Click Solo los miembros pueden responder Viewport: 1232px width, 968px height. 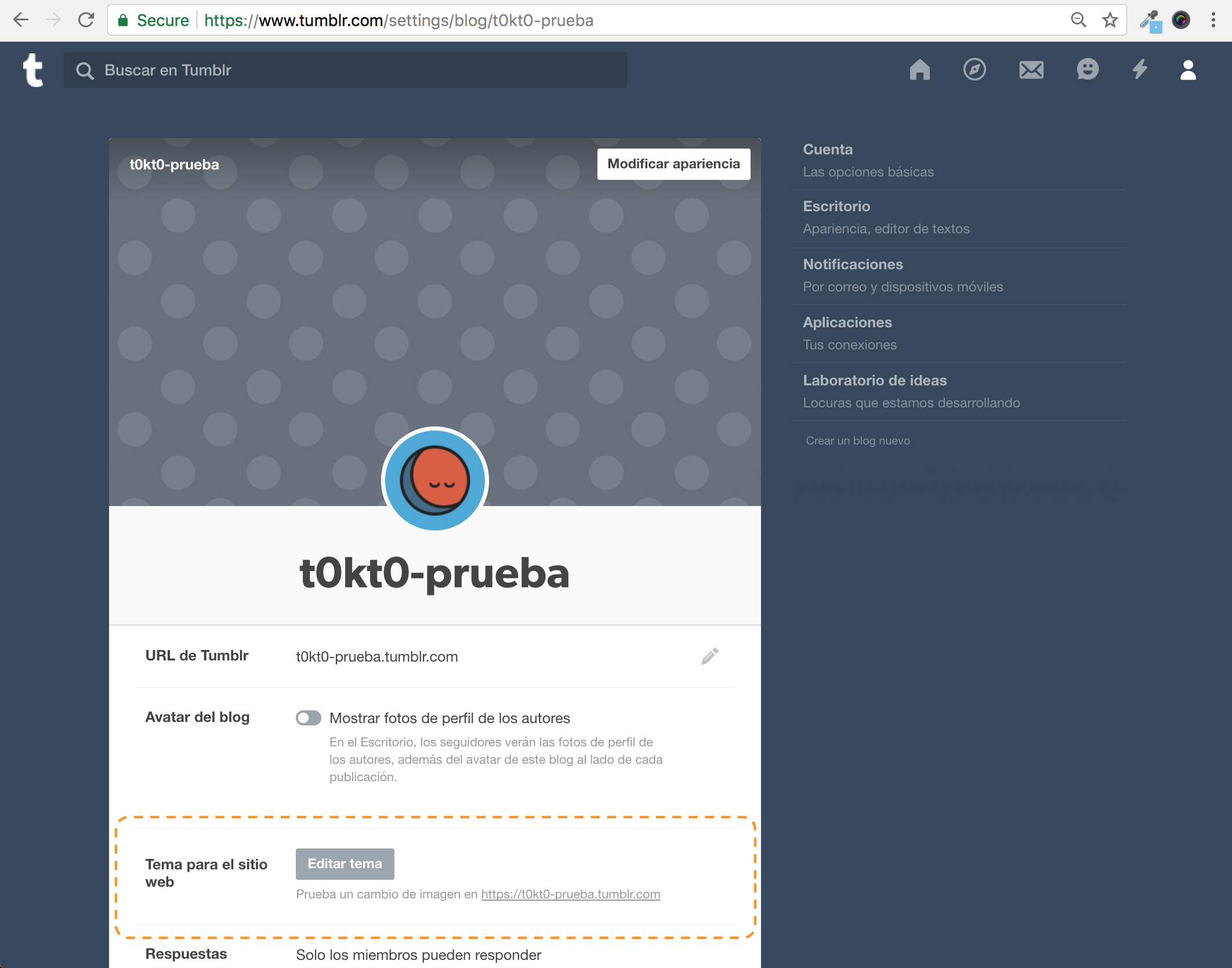tap(419, 955)
